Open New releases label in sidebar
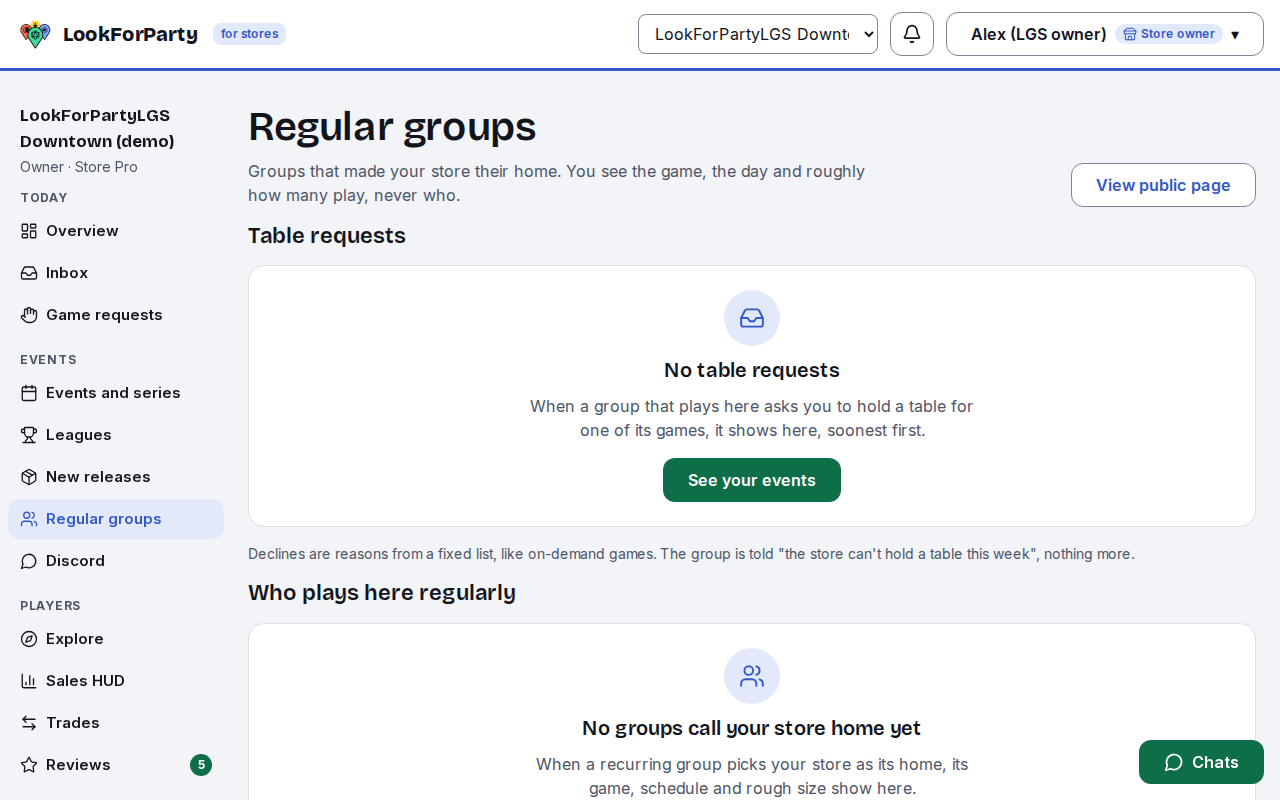 (98, 477)
